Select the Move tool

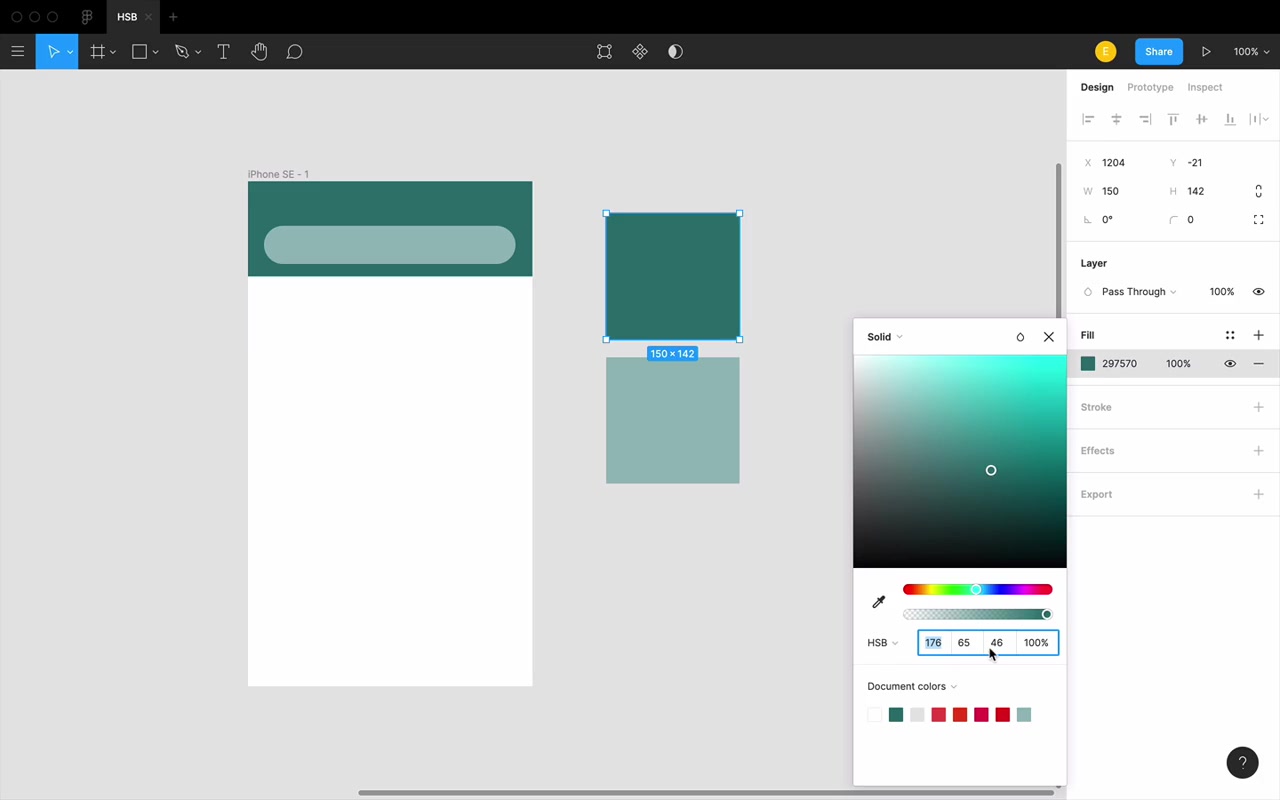click(53, 52)
